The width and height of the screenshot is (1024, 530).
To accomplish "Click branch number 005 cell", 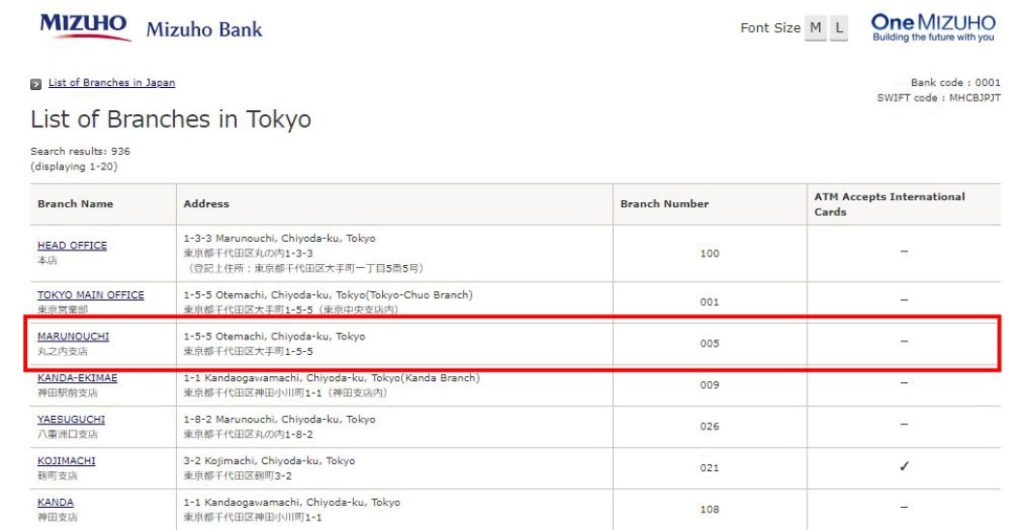I will point(709,343).
